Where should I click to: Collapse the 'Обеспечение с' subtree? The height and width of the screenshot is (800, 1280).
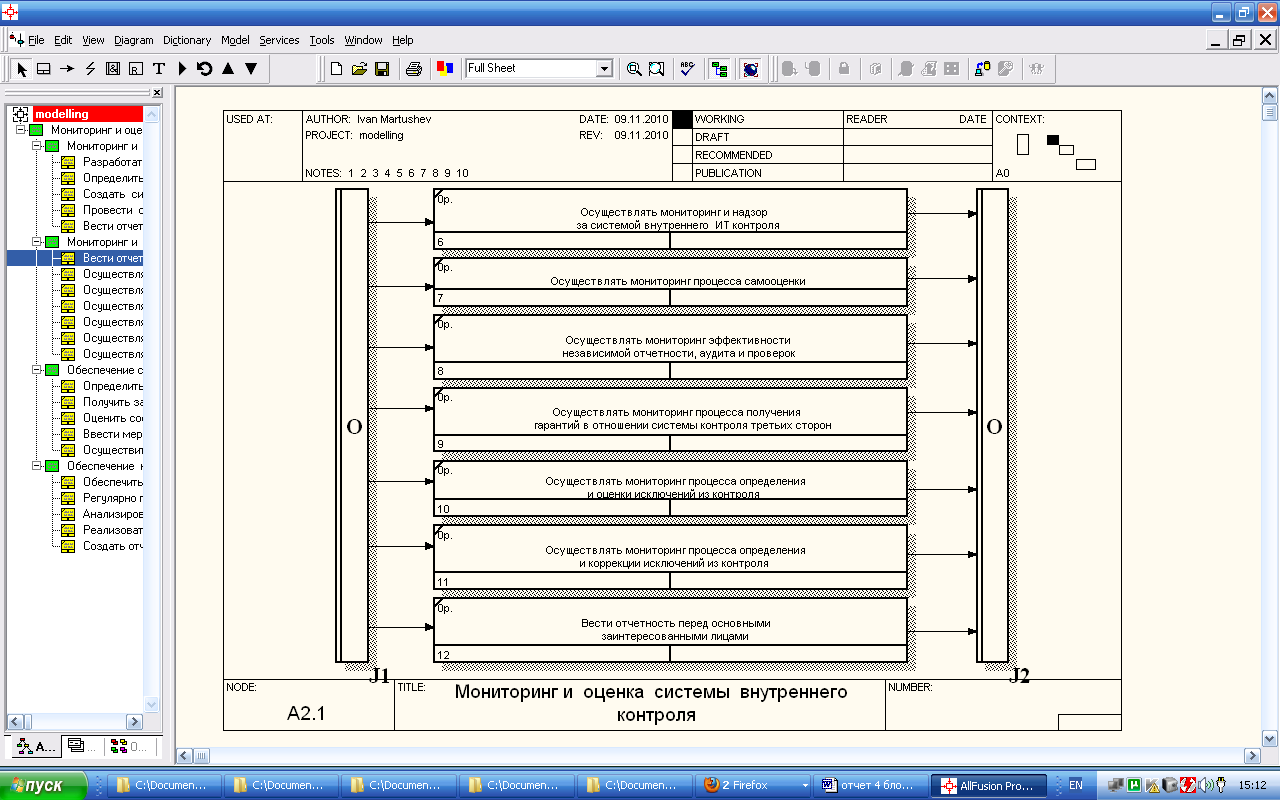coord(36,370)
